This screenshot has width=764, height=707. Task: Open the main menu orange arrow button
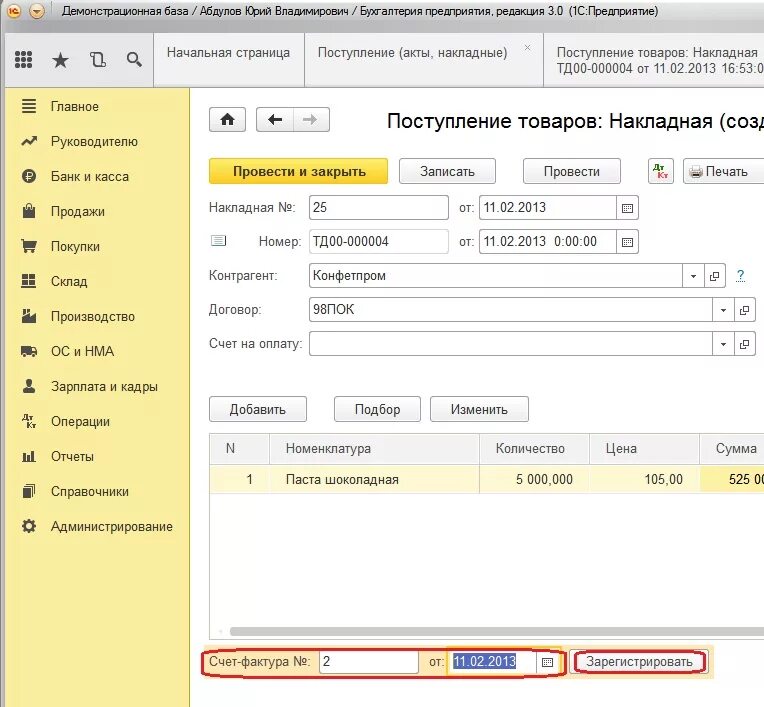[x=37, y=11]
